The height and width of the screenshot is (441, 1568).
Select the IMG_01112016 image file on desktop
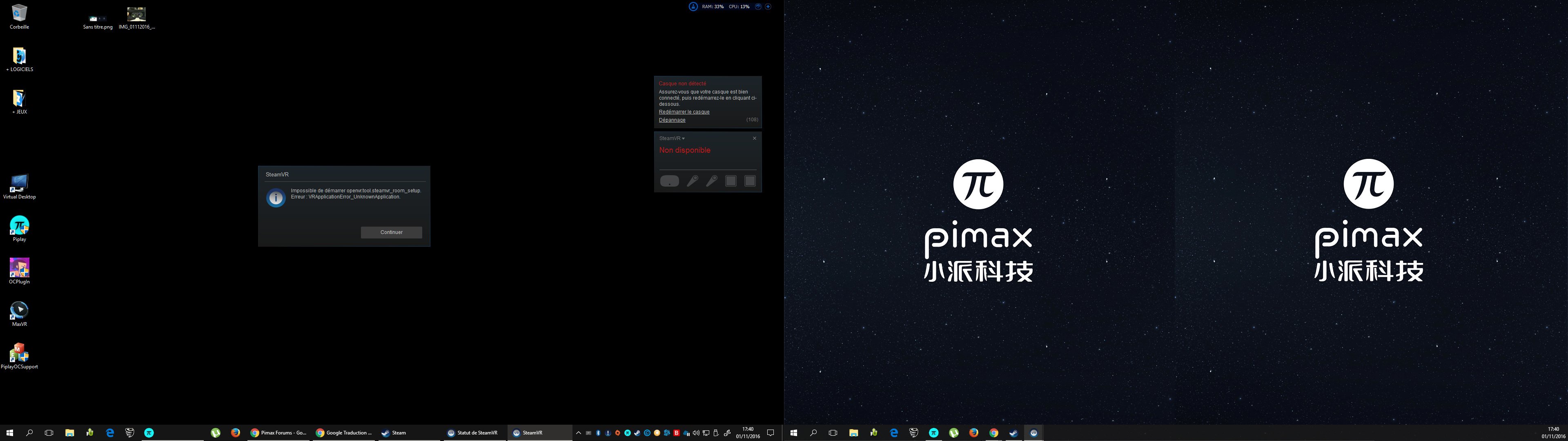tap(136, 18)
